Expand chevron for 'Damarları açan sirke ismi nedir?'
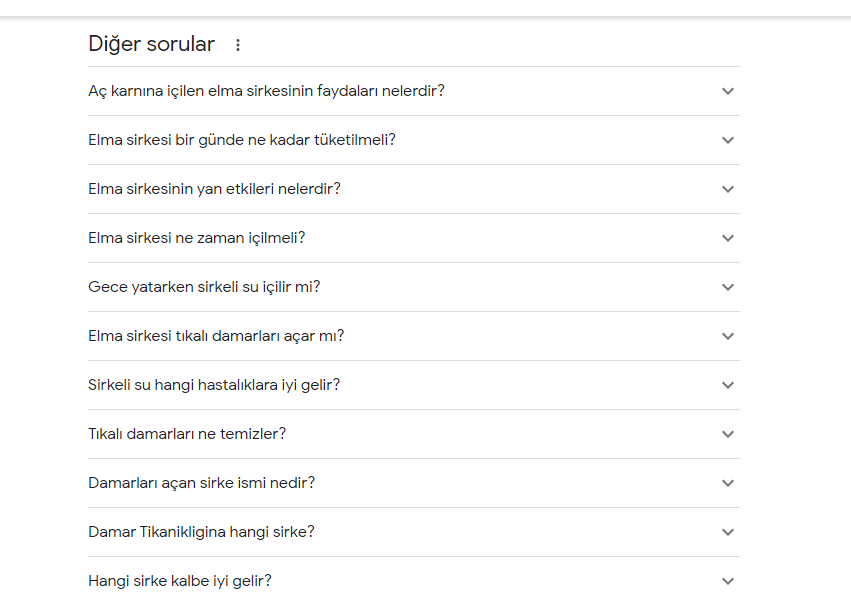Image resolution: width=851 pixels, height=602 pixels. pos(728,483)
